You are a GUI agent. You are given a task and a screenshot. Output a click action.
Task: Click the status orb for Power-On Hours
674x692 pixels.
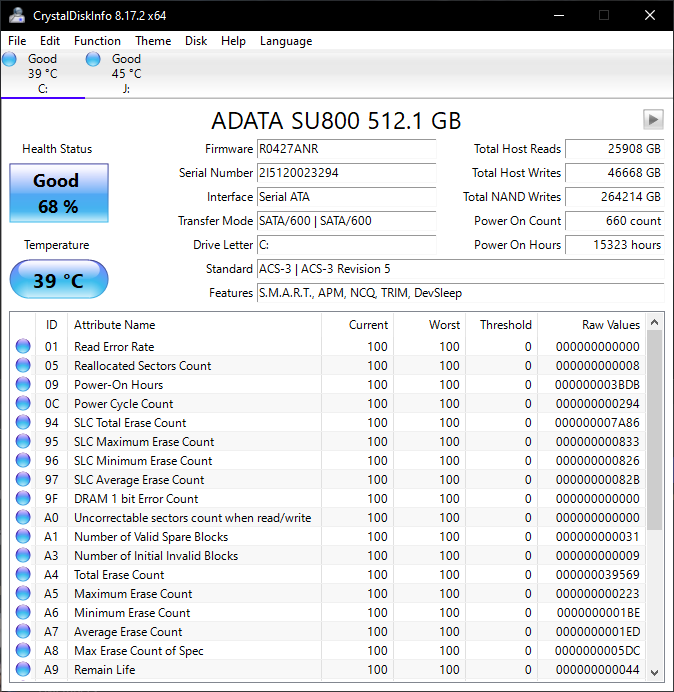23,384
